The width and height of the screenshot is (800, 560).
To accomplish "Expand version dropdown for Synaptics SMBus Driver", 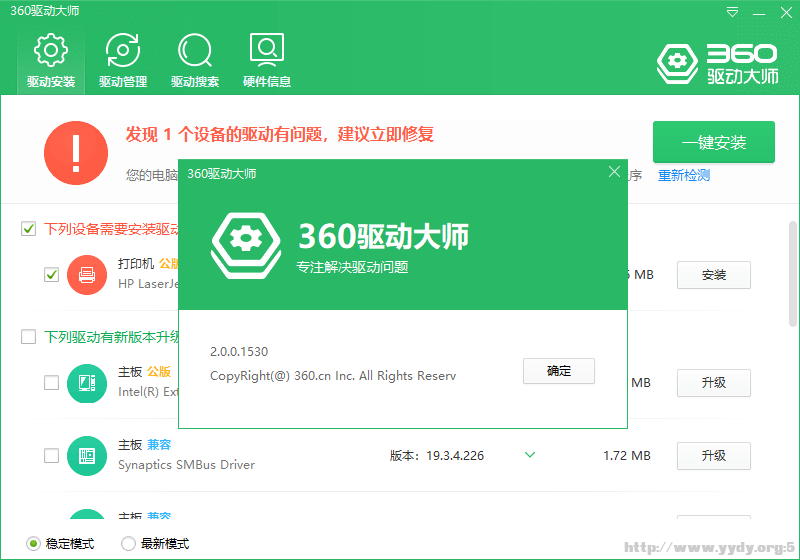I will coord(530,455).
